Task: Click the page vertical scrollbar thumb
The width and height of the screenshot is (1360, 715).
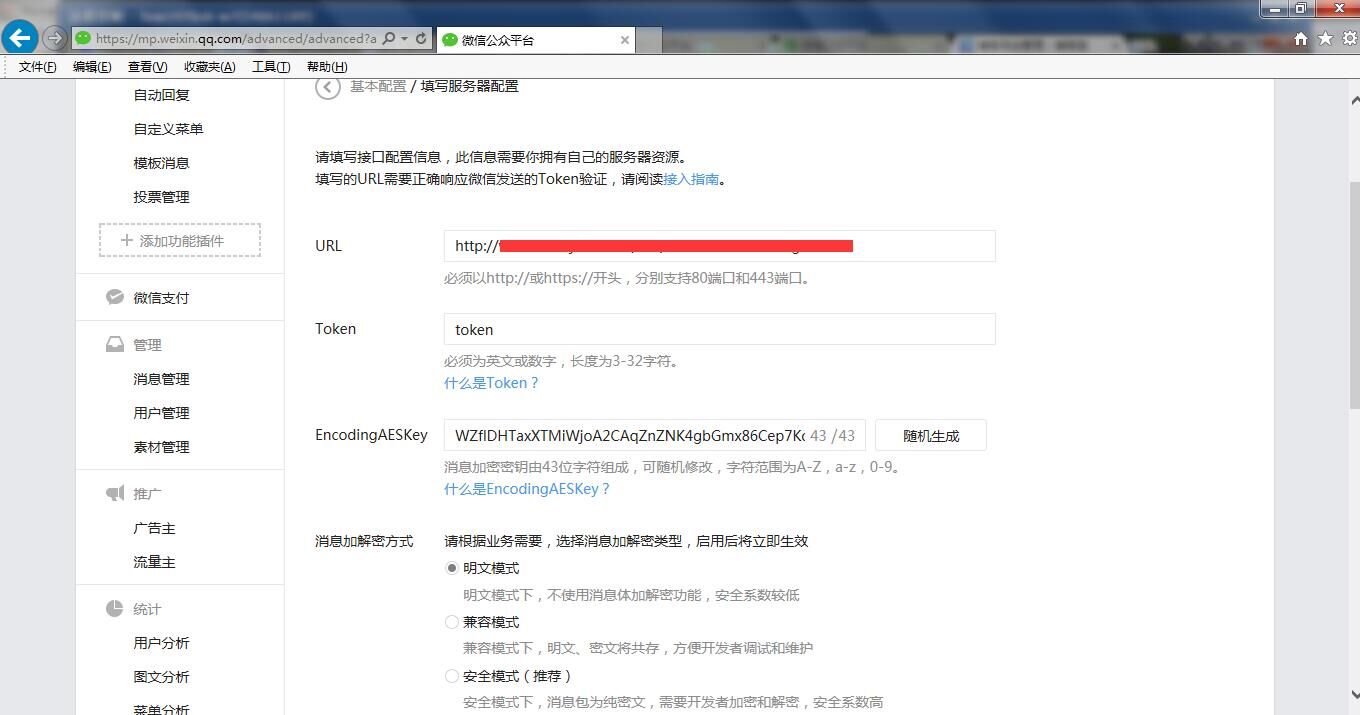Action: [x=1355, y=295]
